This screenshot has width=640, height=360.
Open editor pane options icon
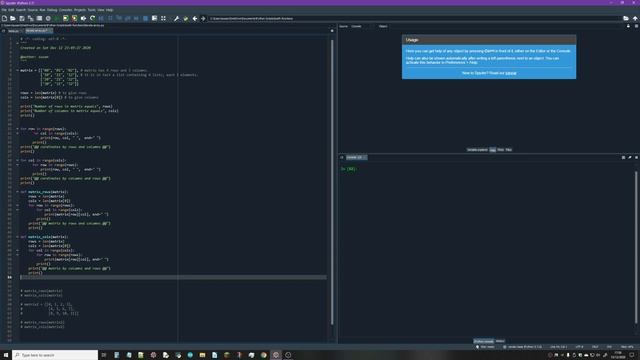tap(332, 31)
